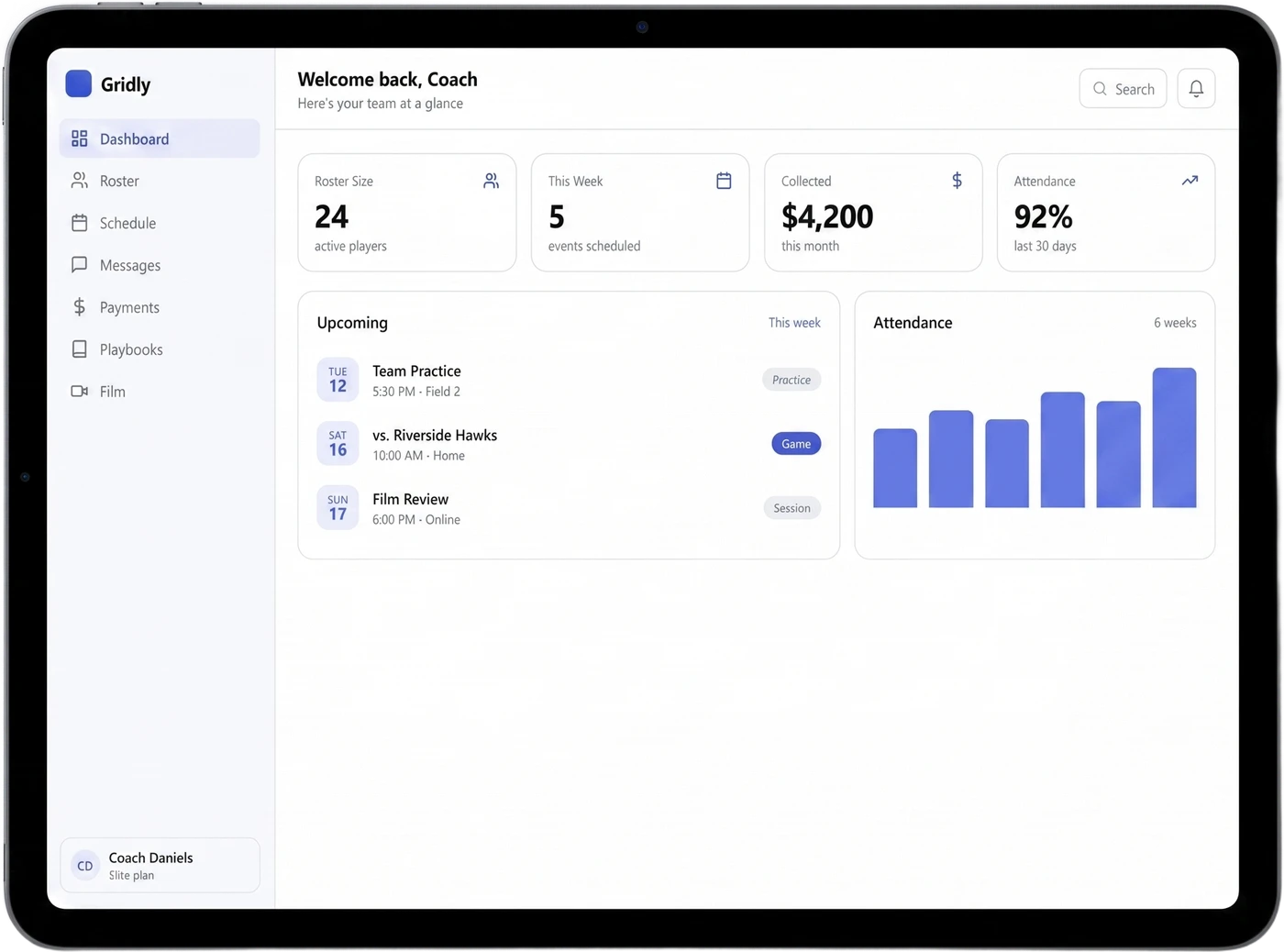Open the Film Review event
The image size is (1284, 952).
[569, 508]
